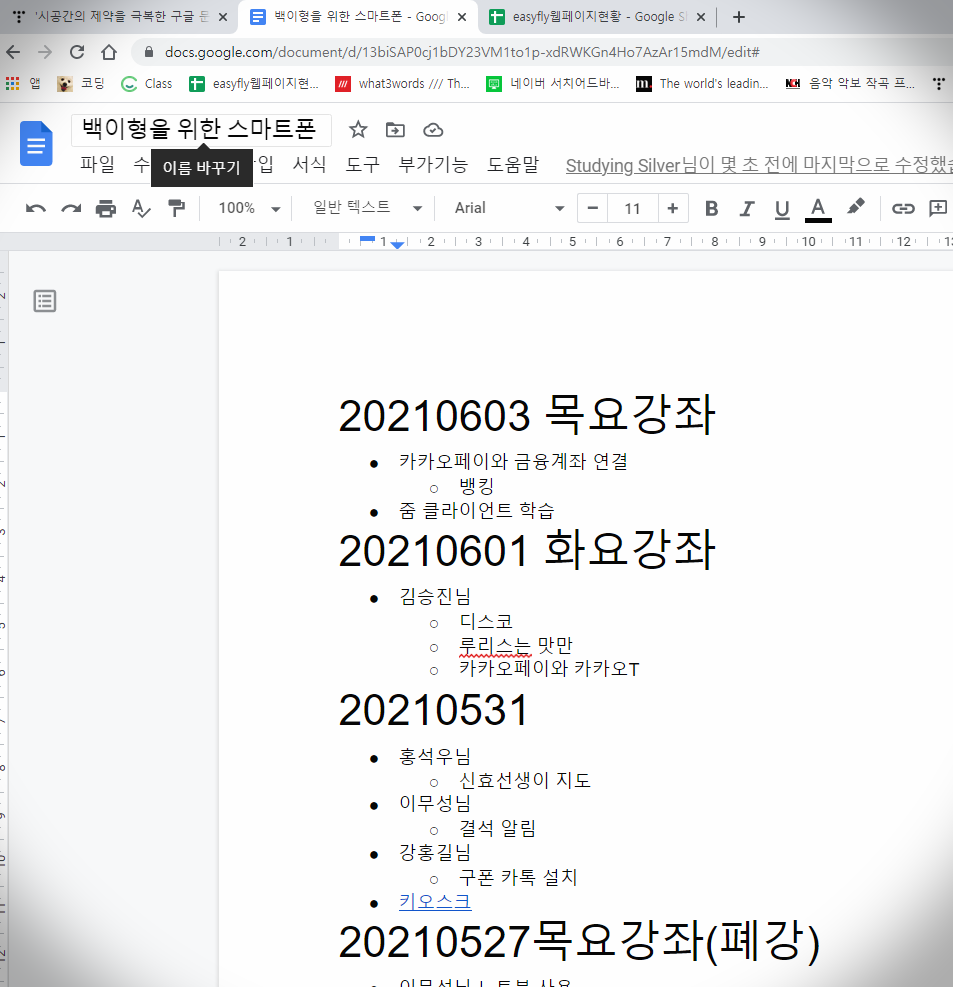The image size is (953, 987).
Task: Toggle italic formatting
Action: [747, 208]
